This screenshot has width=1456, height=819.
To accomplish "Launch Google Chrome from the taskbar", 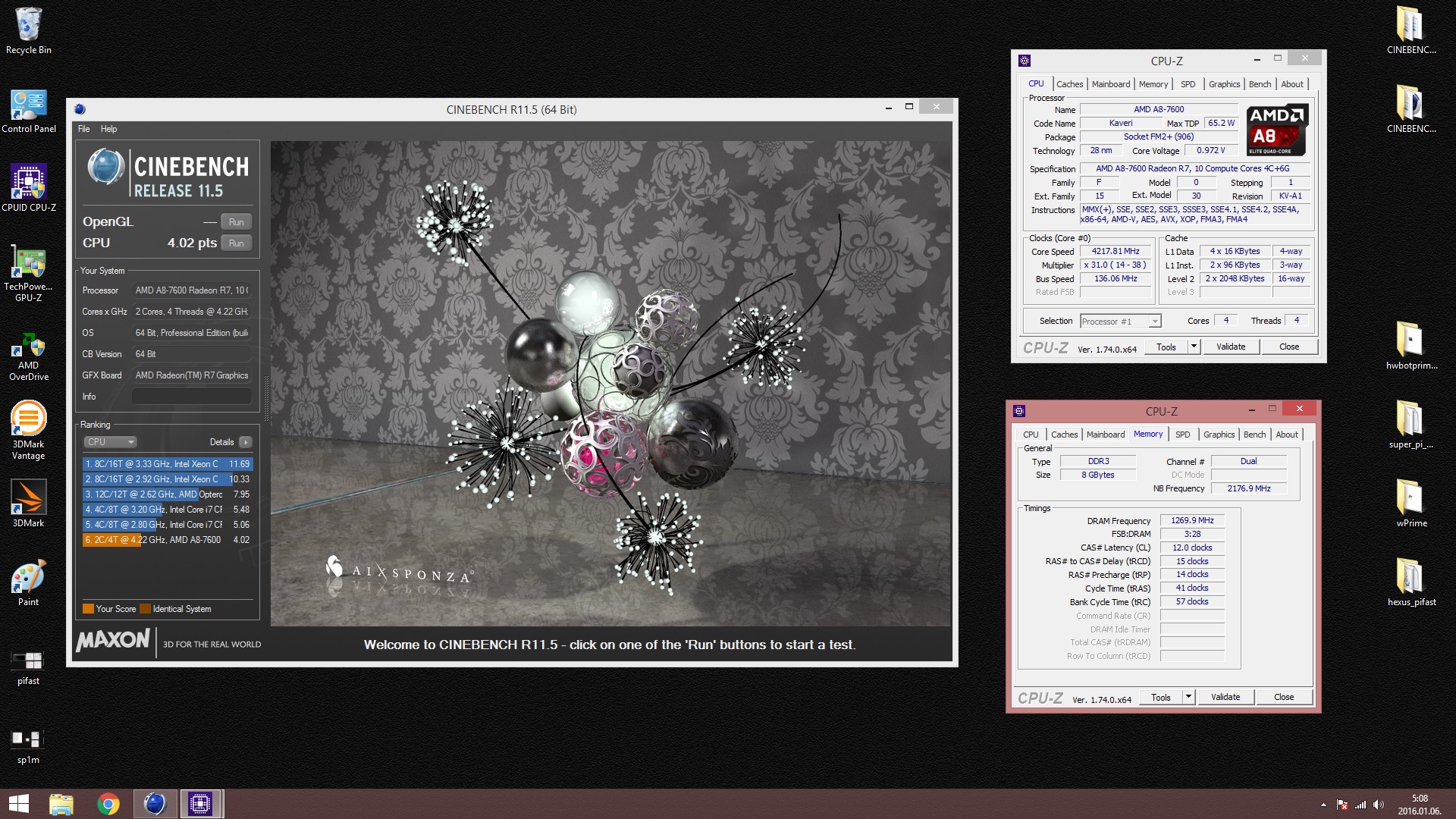I will (108, 804).
